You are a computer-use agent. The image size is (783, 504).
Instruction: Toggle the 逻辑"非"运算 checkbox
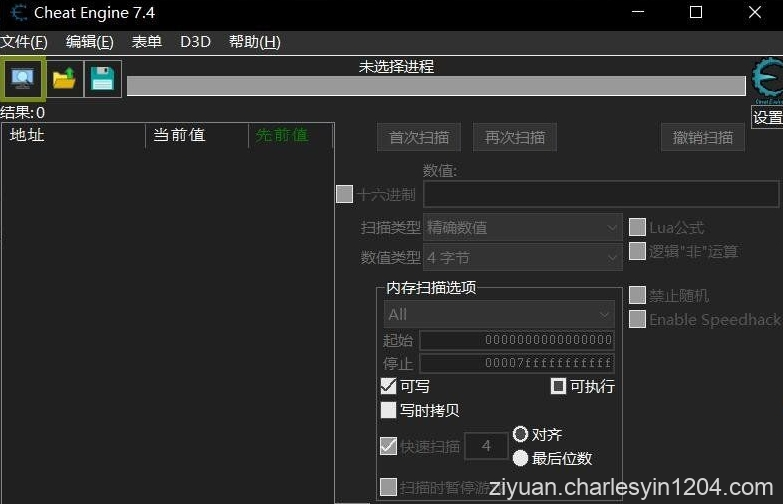pos(637,251)
